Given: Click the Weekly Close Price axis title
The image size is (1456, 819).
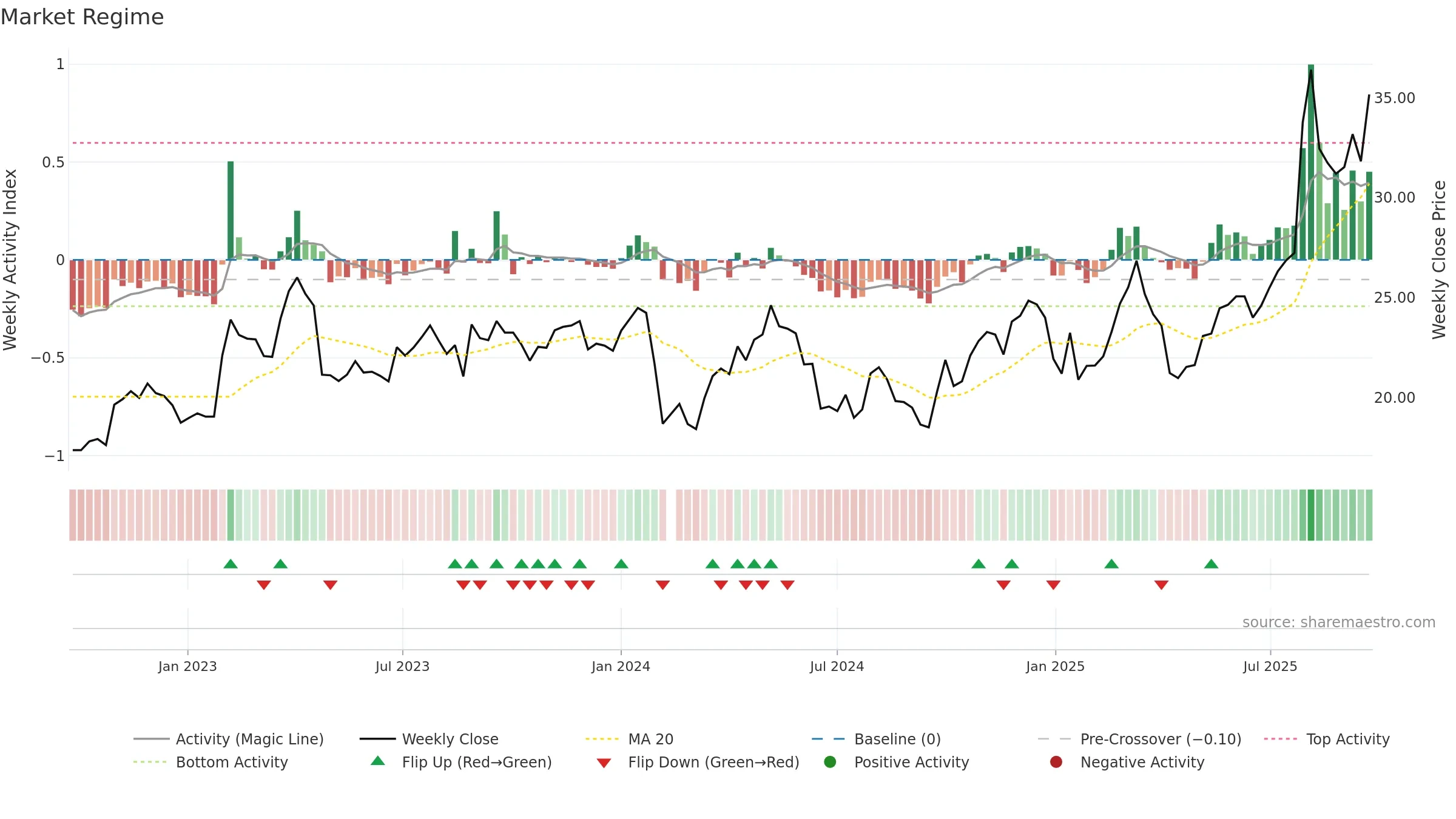Looking at the screenshot, I should pyautogui.click(x=1439, y=260).
